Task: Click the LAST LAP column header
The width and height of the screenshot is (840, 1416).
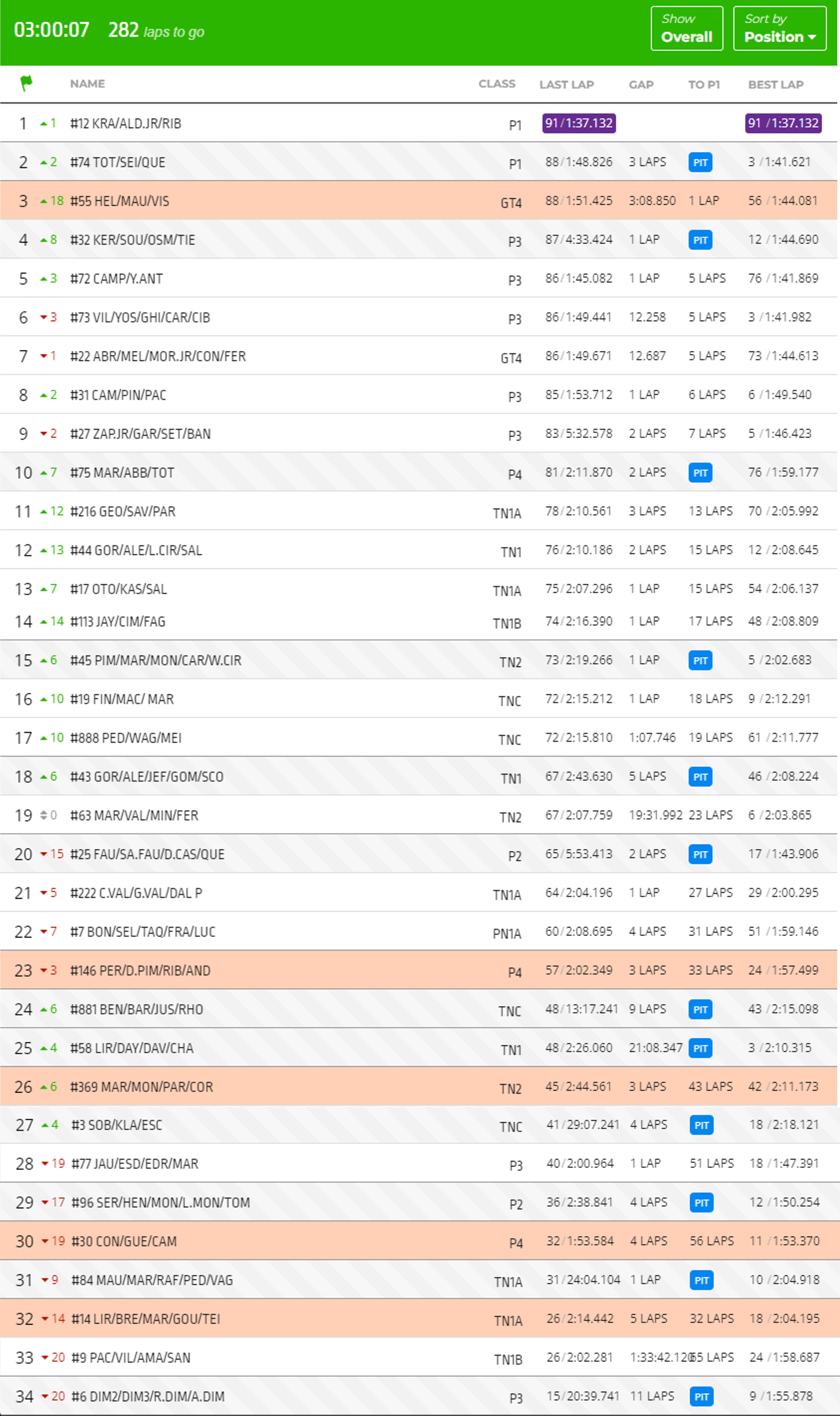Action: [x=566, y=84]
